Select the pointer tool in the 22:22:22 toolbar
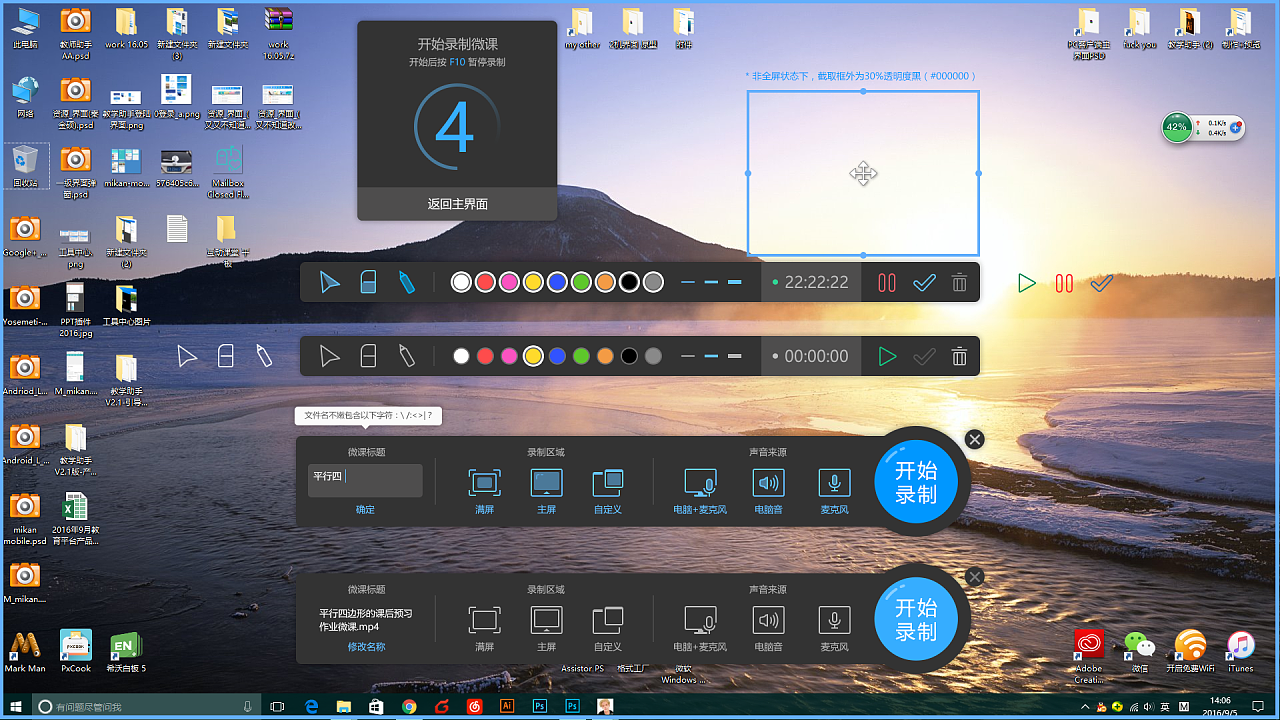1280x720 pixels. pyautogui.click(x=329, y=283)
